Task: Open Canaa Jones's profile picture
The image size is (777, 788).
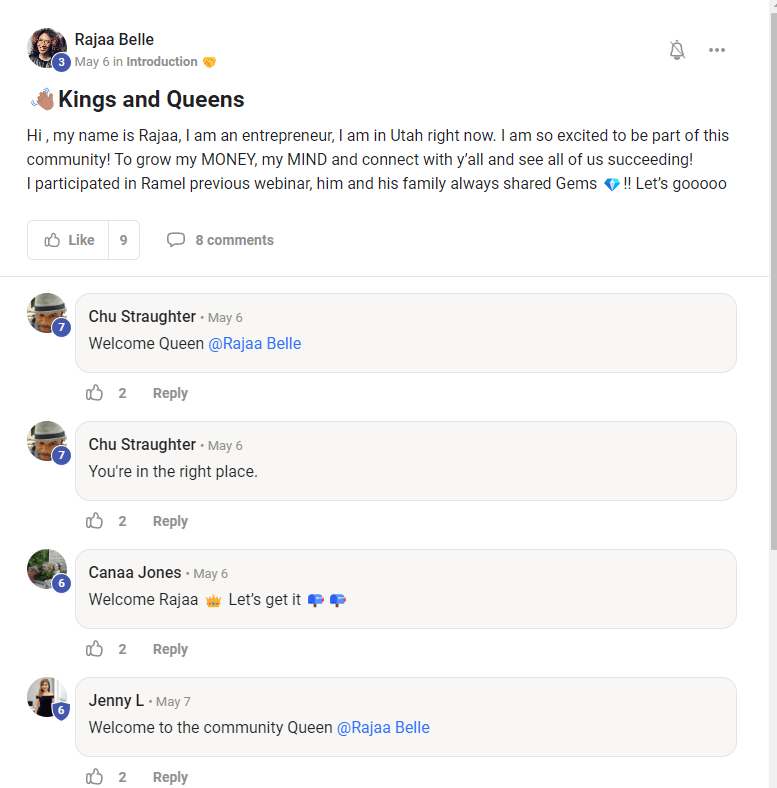Action: [x=46, y=569]
